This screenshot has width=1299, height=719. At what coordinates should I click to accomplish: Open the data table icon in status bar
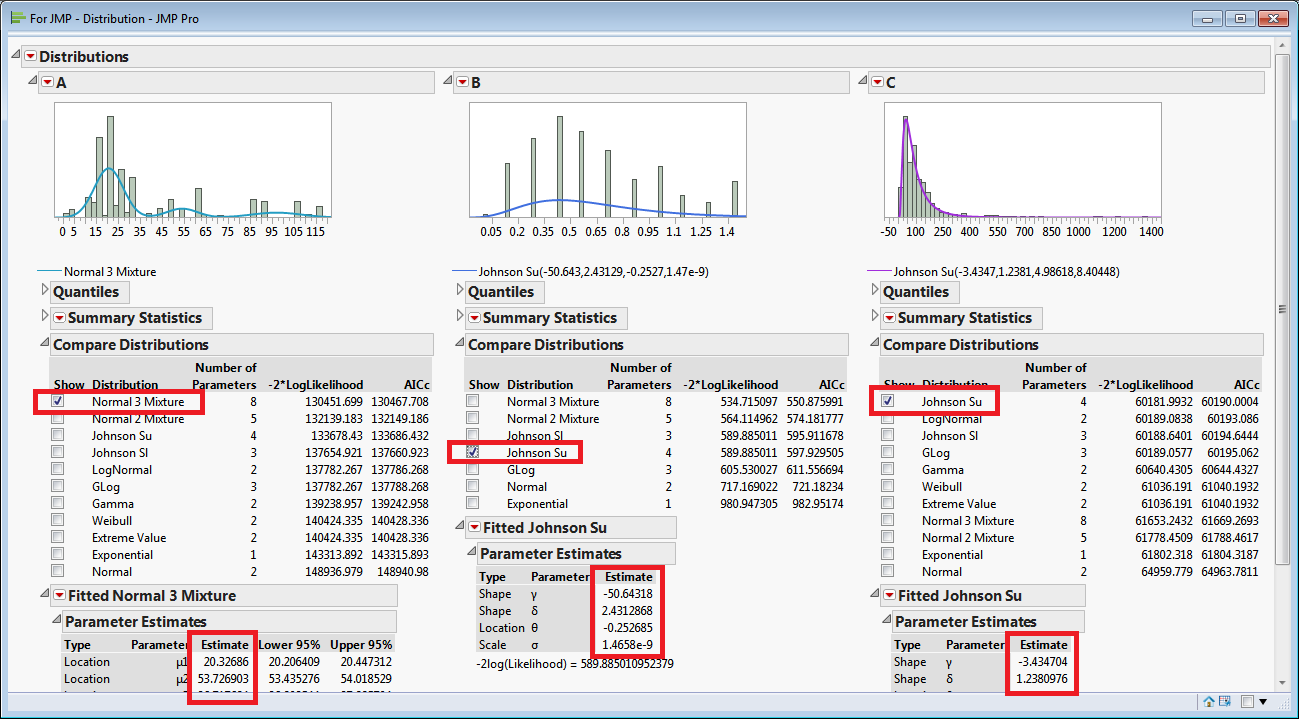(1226, 702)
